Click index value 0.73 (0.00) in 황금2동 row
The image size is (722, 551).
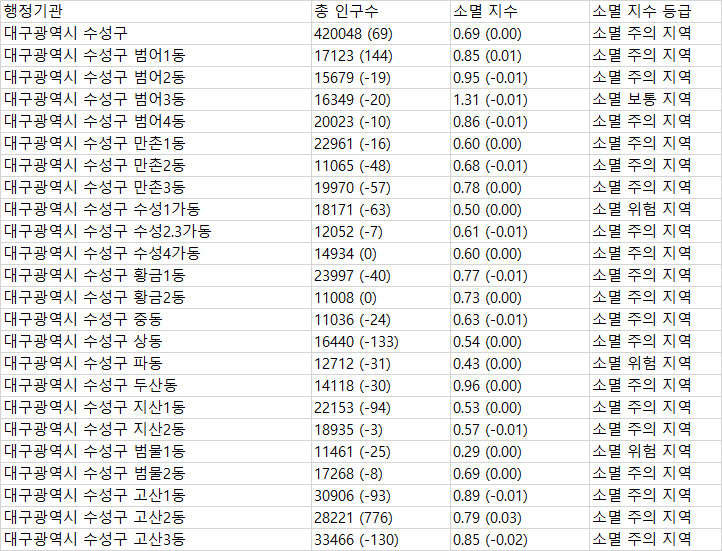click(487, 298)
